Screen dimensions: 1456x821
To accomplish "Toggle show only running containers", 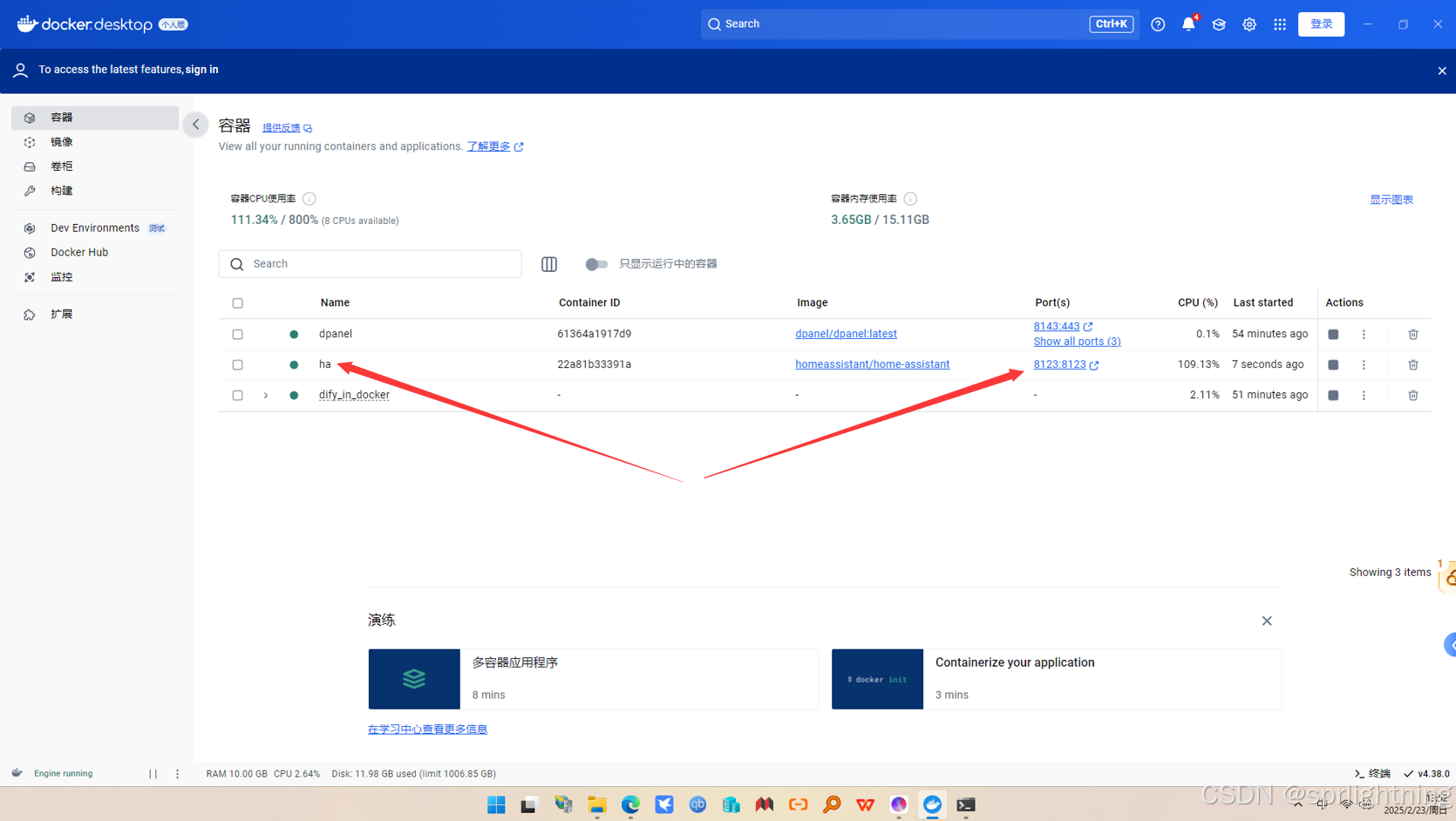I will 596,264.
